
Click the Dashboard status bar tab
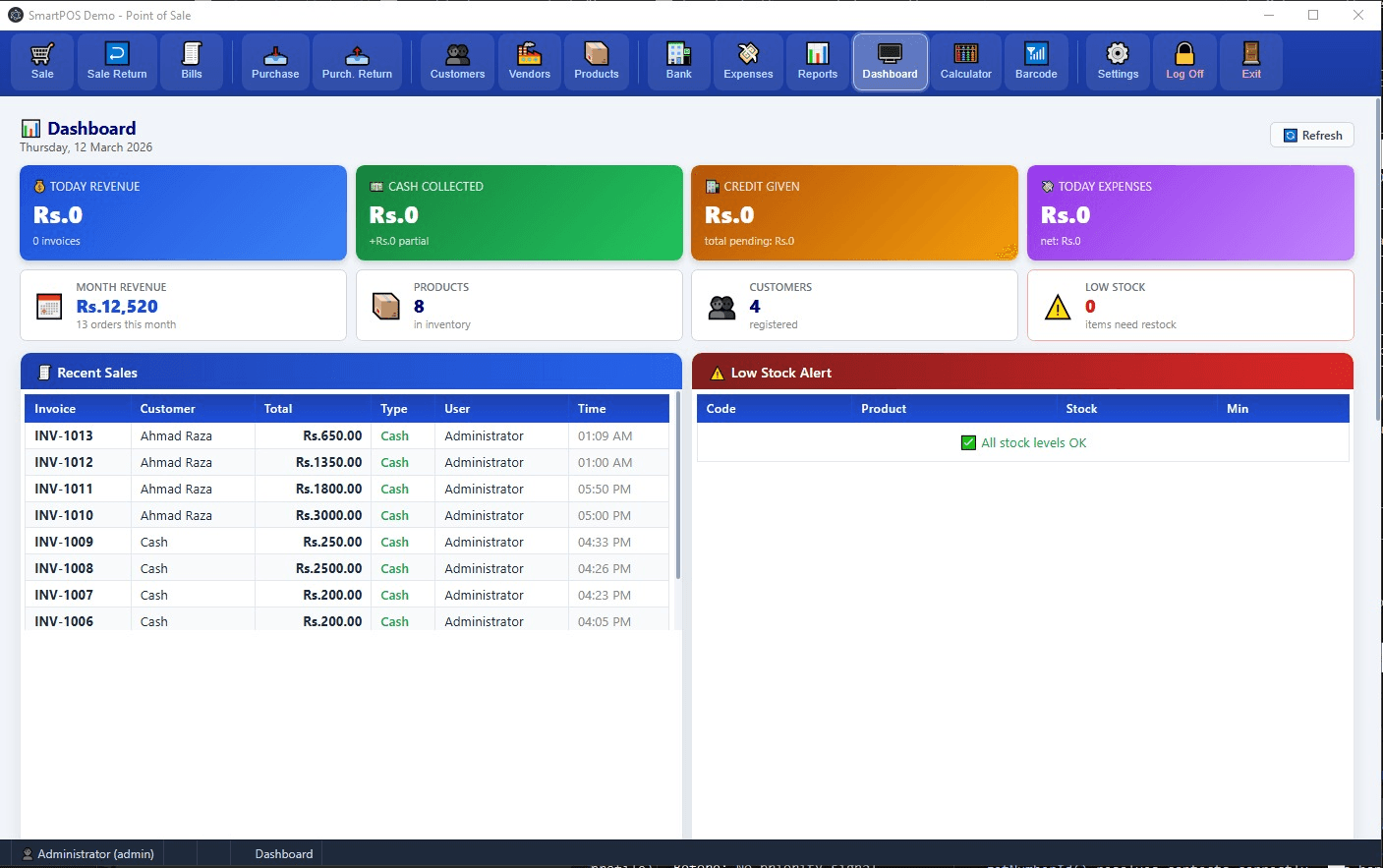[x=282, y=853]
